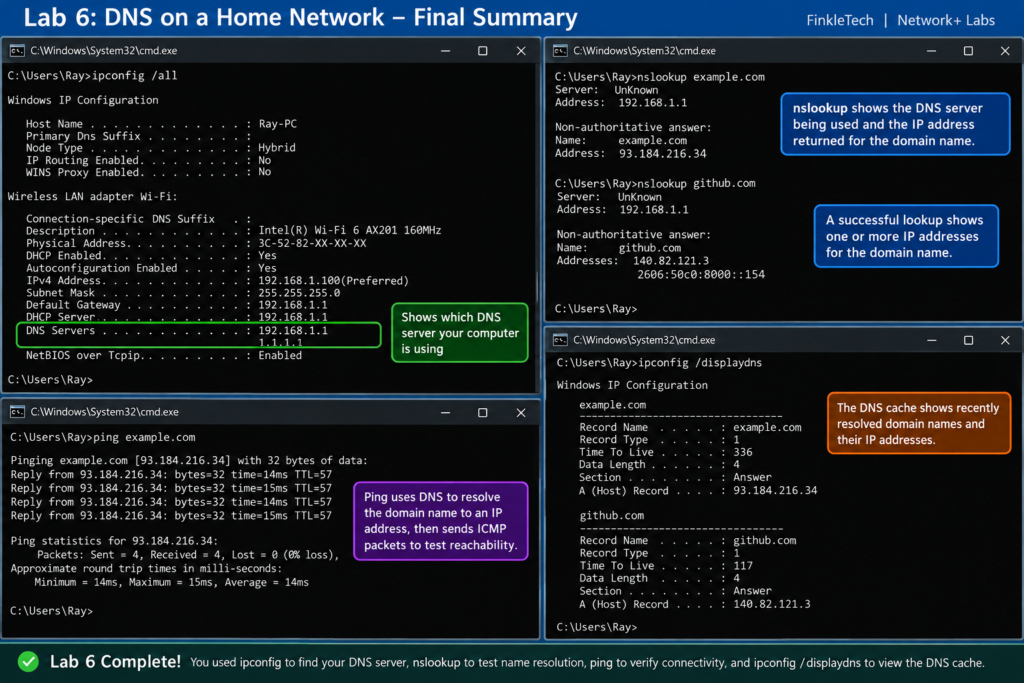This screenshot has height=683, width=1024.
Task: Click the Addresses 140.82.121.3 nslookup line
Action: (632, 261)
